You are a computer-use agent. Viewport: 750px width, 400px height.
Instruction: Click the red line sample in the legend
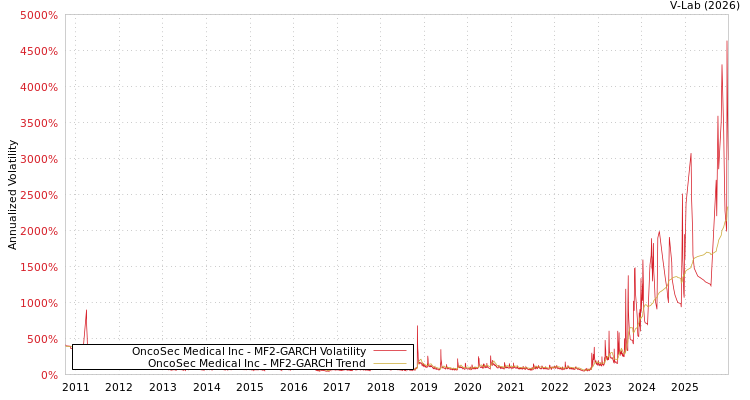point(389,351)
